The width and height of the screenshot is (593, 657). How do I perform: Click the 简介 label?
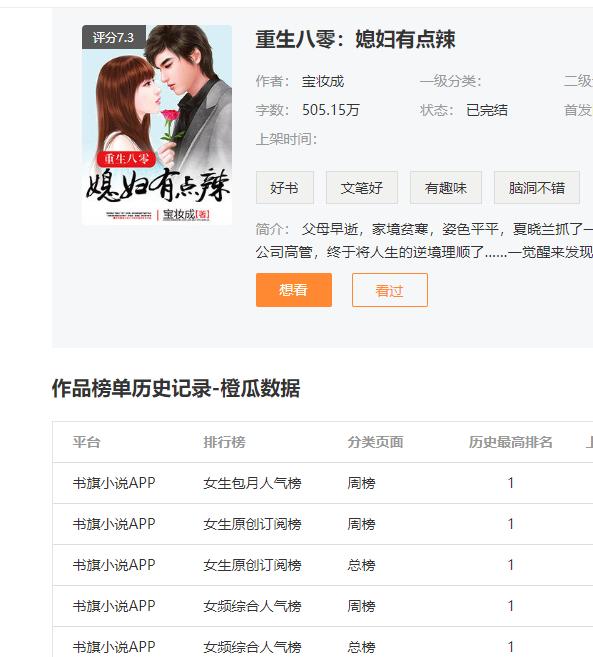(x=272, y=229)
